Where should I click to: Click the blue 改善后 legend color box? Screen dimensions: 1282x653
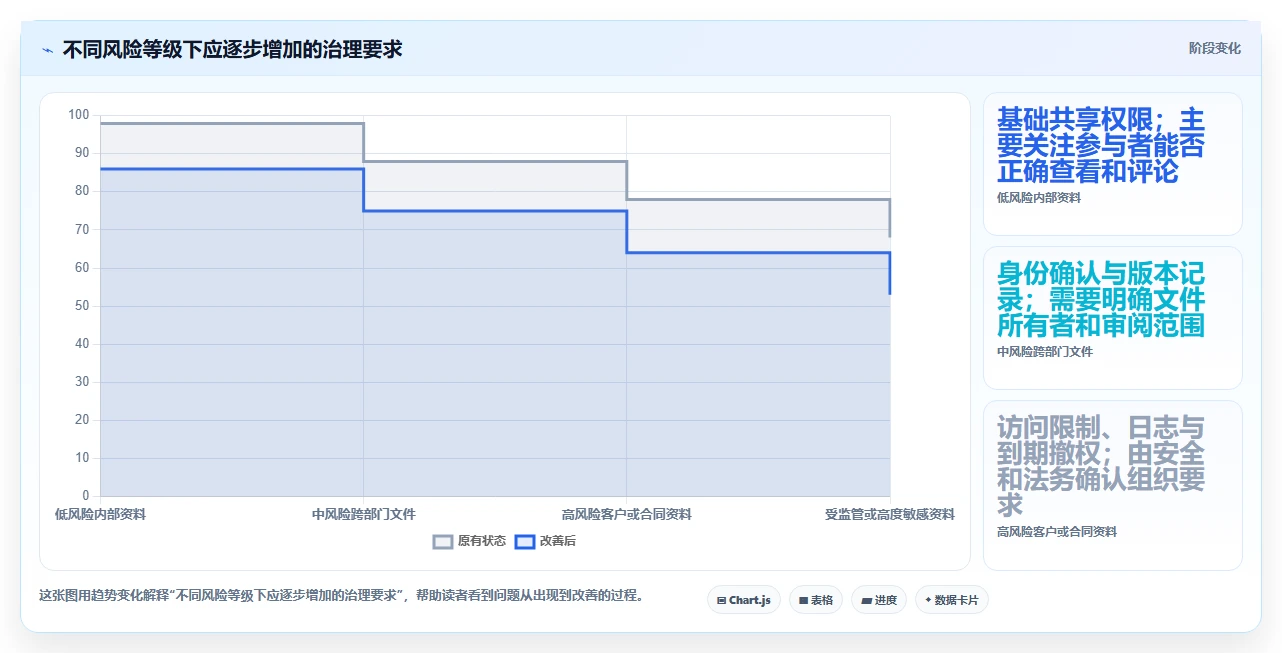[525, 541]
